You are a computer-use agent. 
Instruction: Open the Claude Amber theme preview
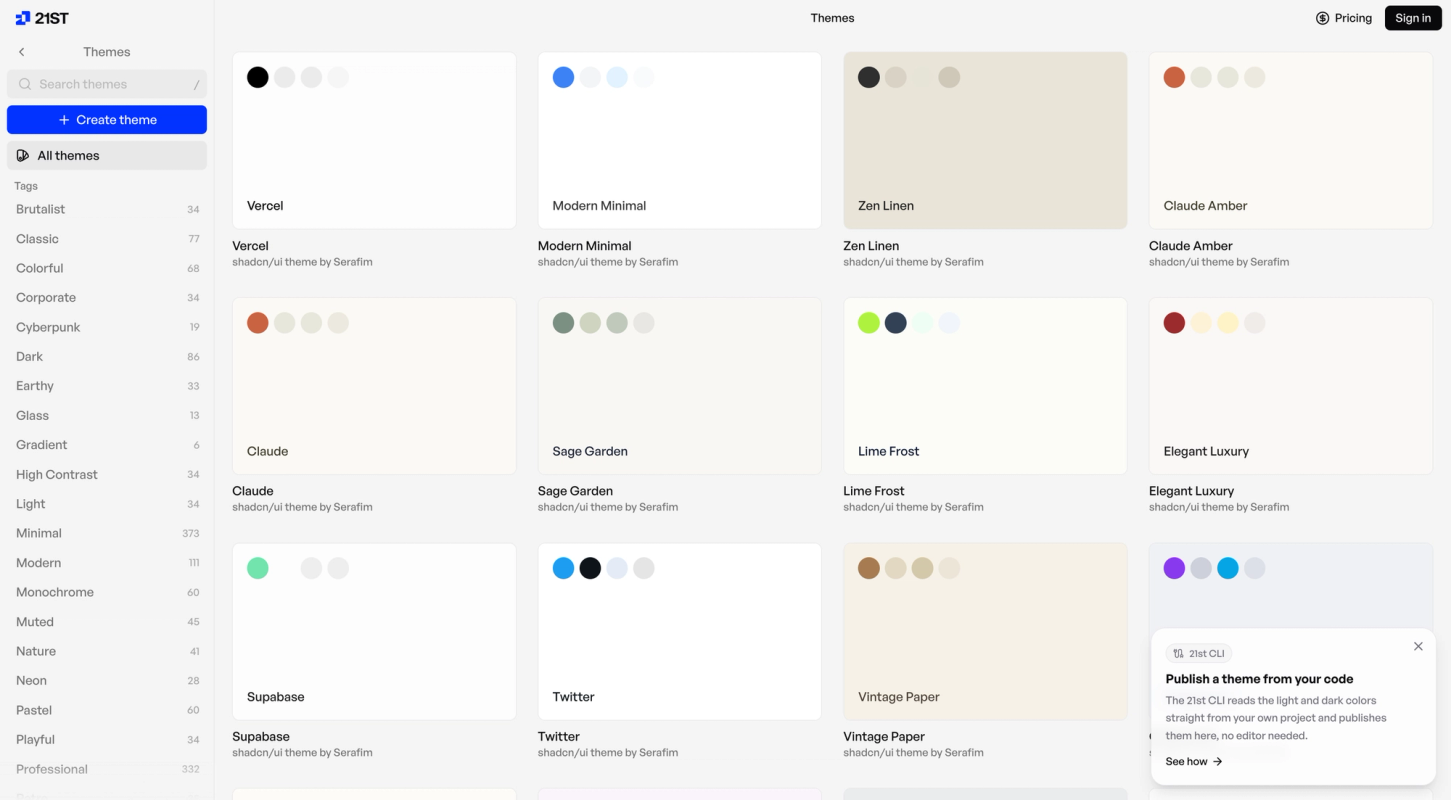pyautogui.click(x=1291, y=140)
